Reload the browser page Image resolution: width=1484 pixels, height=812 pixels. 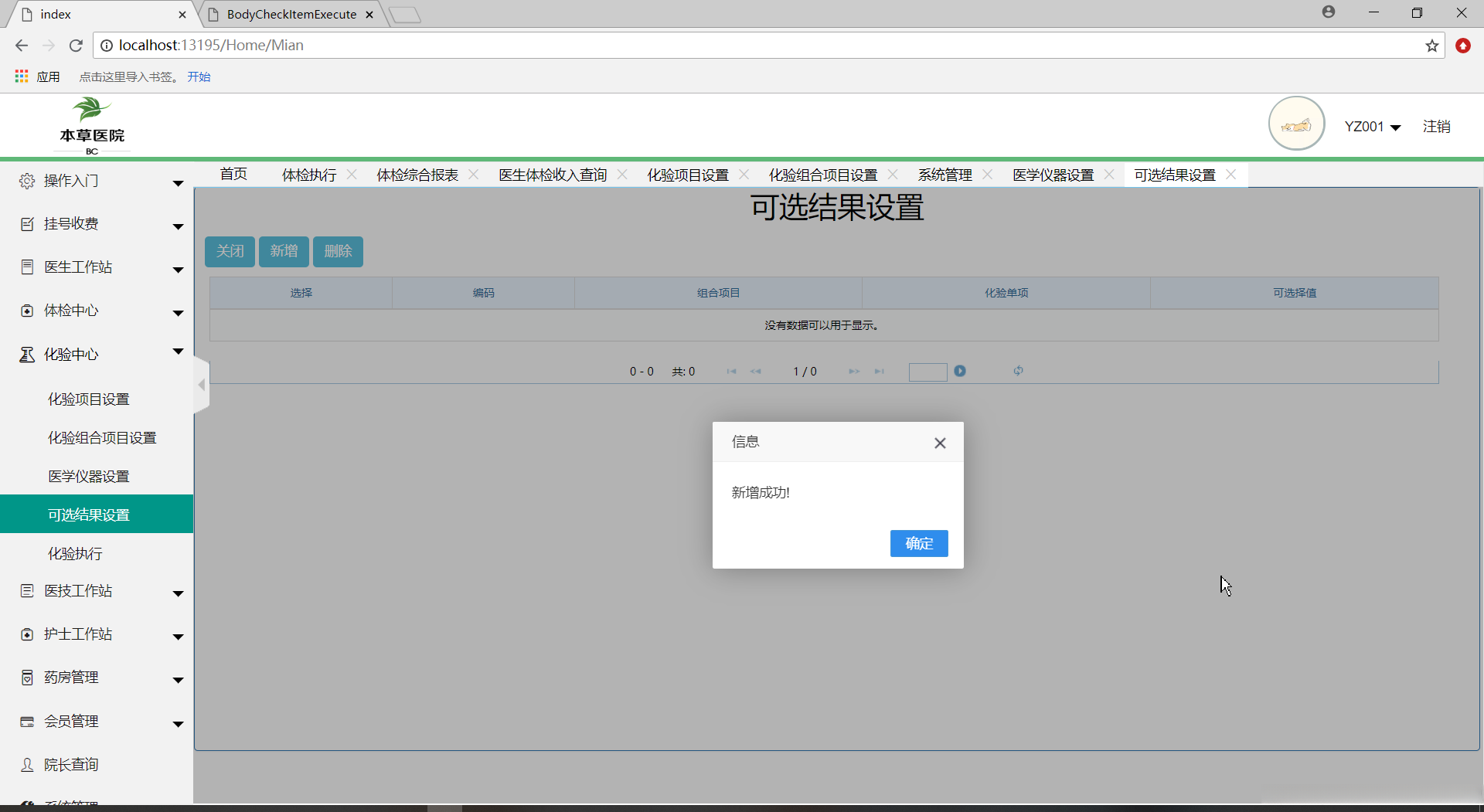pos(76,46)
